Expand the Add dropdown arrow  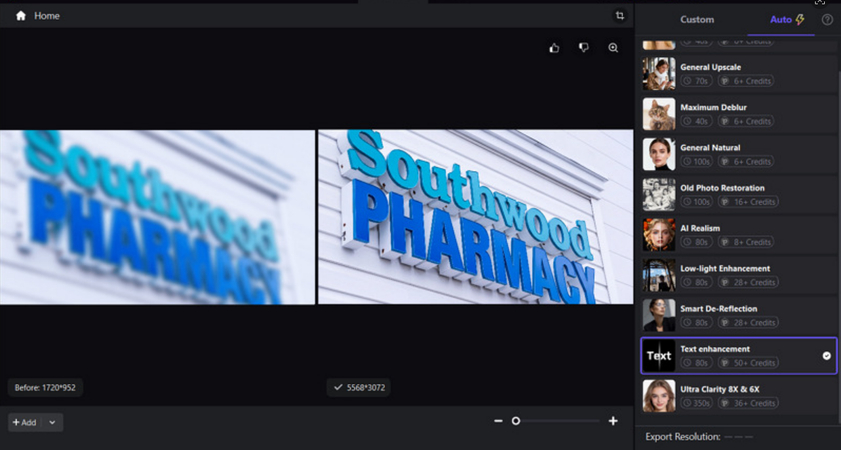[x=52, y=422]
